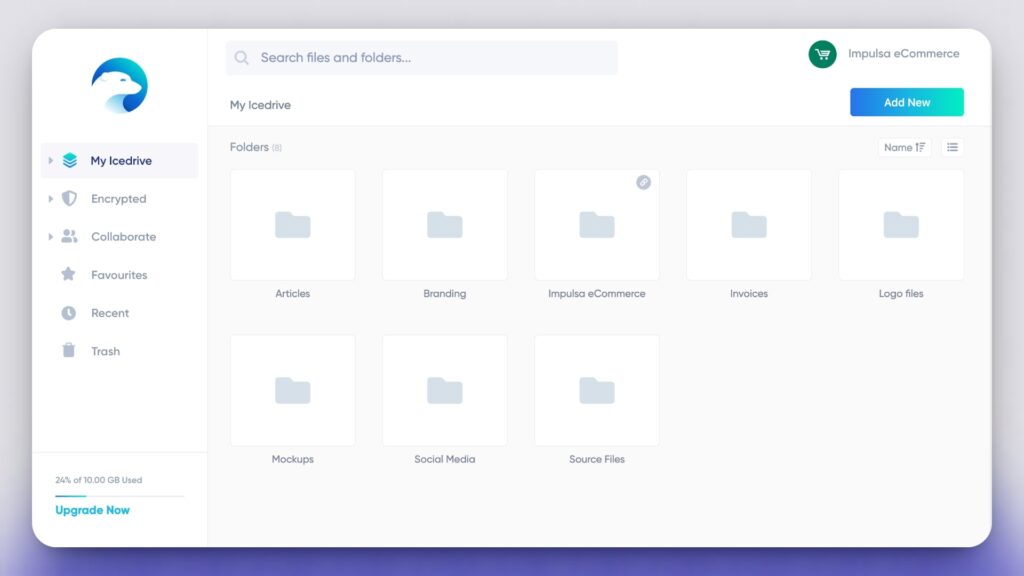This screenshot has width=1024, height=576.
Task: Click the green shopping cart icon
Action: (x=820, y=54)
